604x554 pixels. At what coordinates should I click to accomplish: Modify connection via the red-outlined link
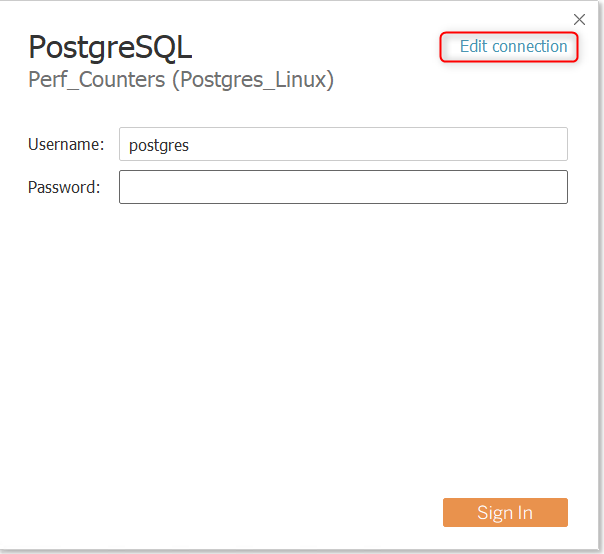pos(513,47)
